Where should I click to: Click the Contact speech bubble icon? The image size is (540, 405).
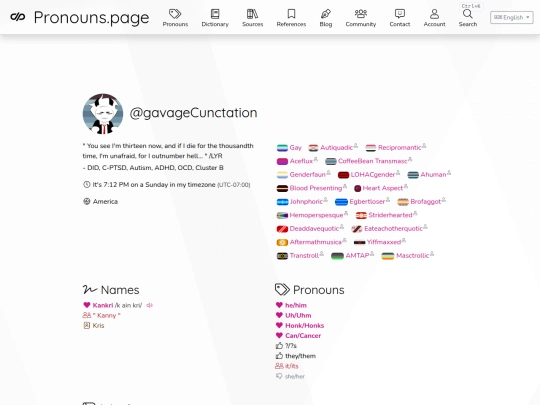(400, 14)
